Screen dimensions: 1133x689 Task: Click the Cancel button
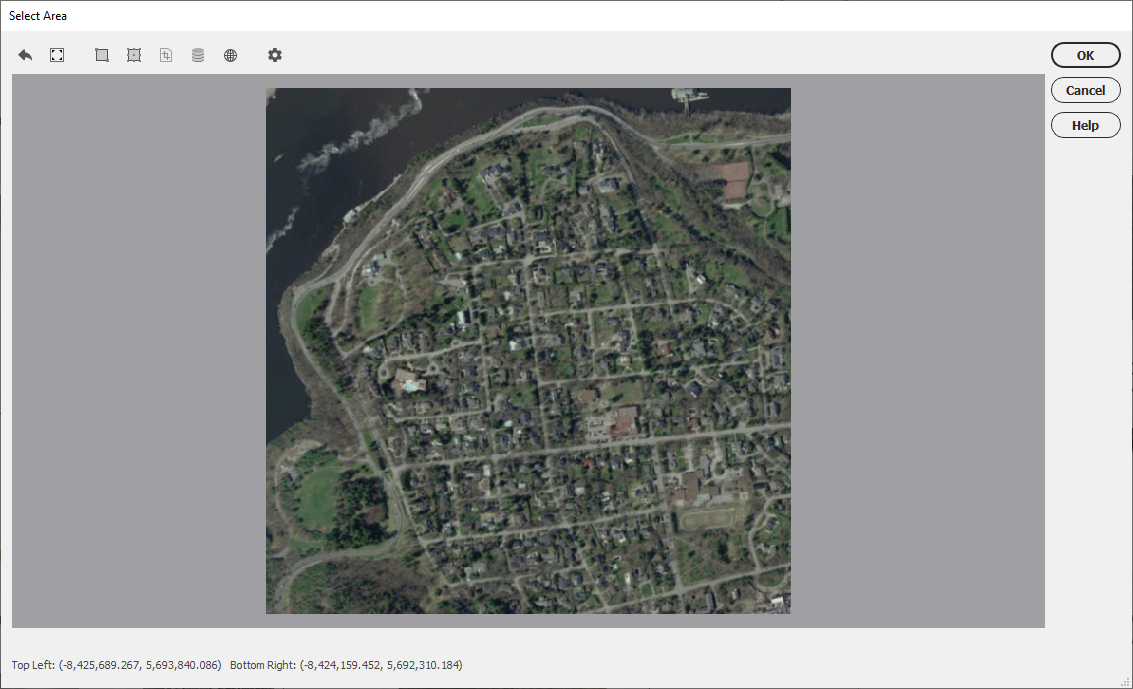[x=1085, y=90]
